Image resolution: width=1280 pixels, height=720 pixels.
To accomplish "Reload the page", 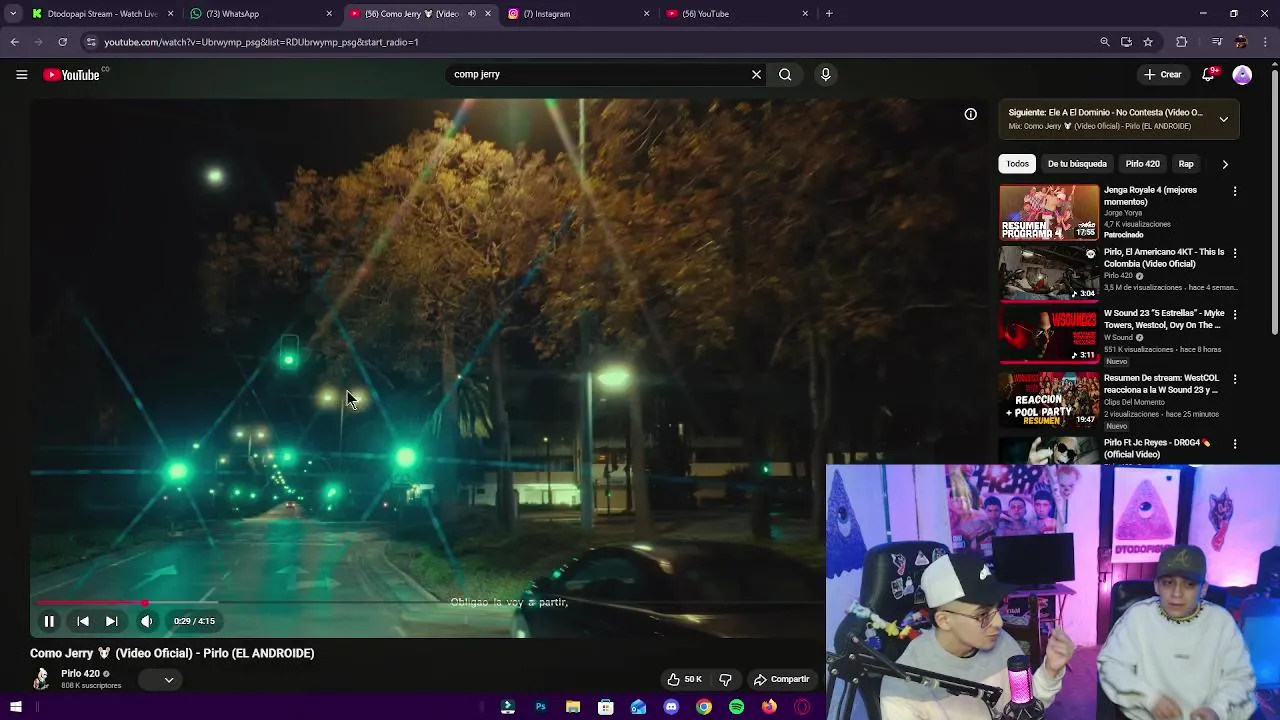I will point(62,42).
